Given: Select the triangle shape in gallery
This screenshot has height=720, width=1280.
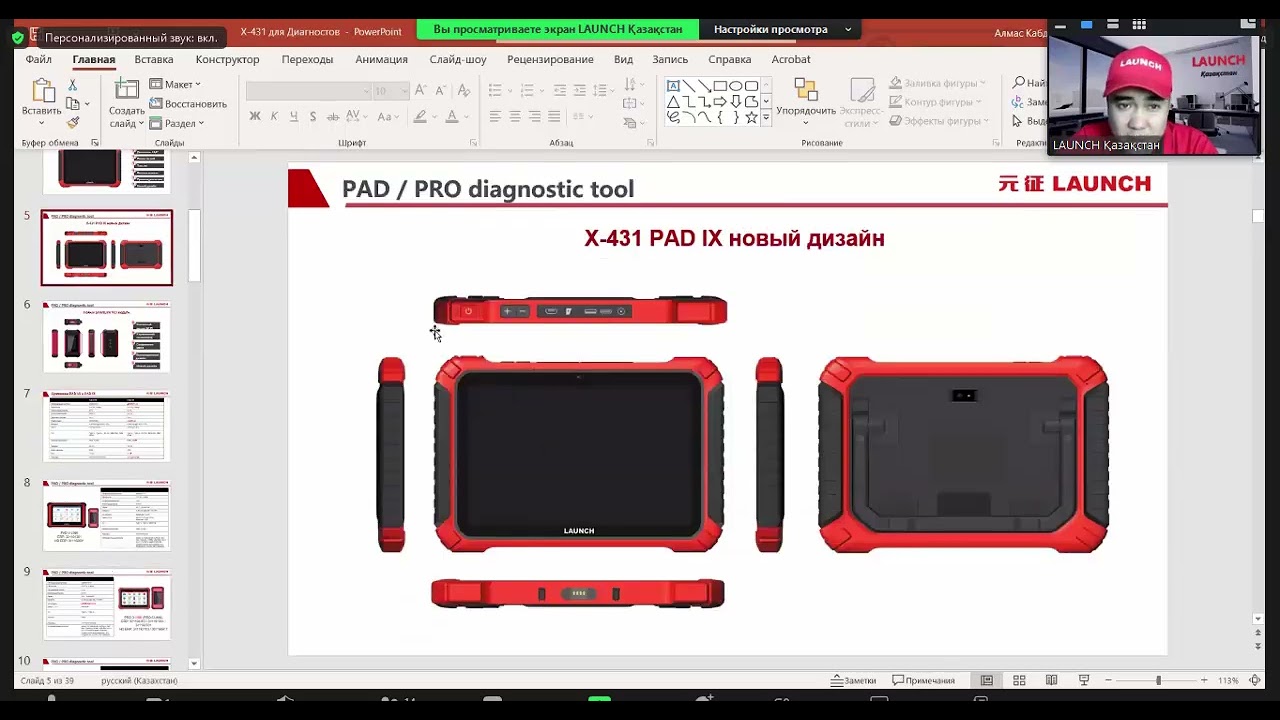Looking at the screenshot, I should [673, 102].
